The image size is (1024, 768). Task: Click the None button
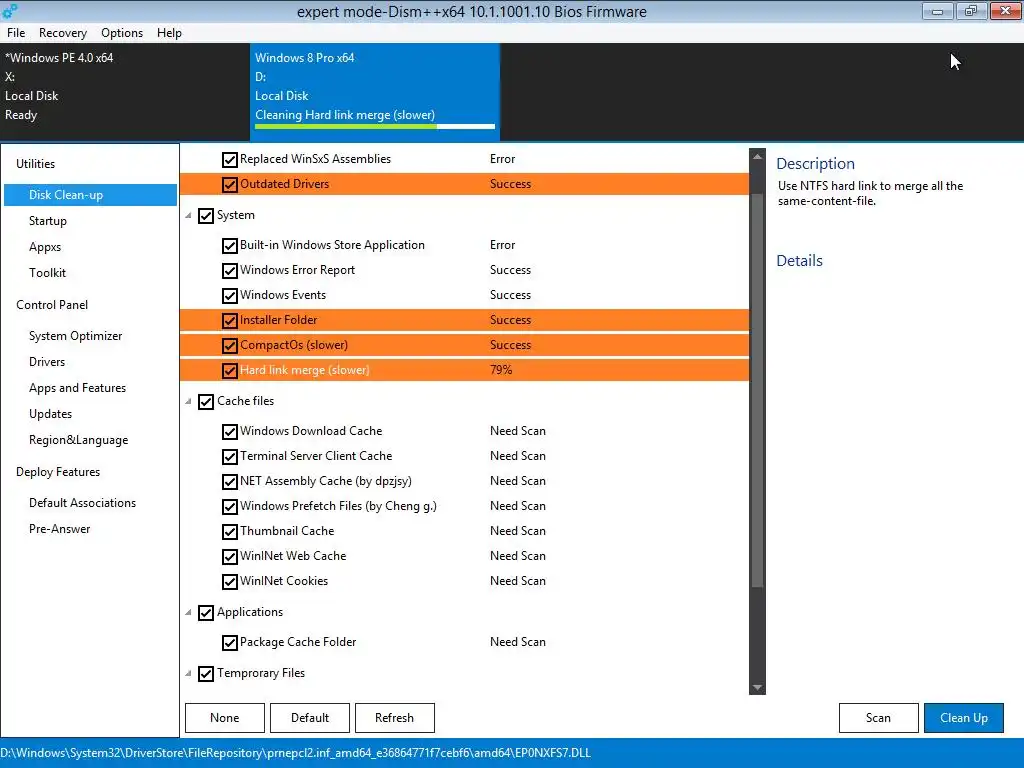pyautogui.click(x=225, y=718)
